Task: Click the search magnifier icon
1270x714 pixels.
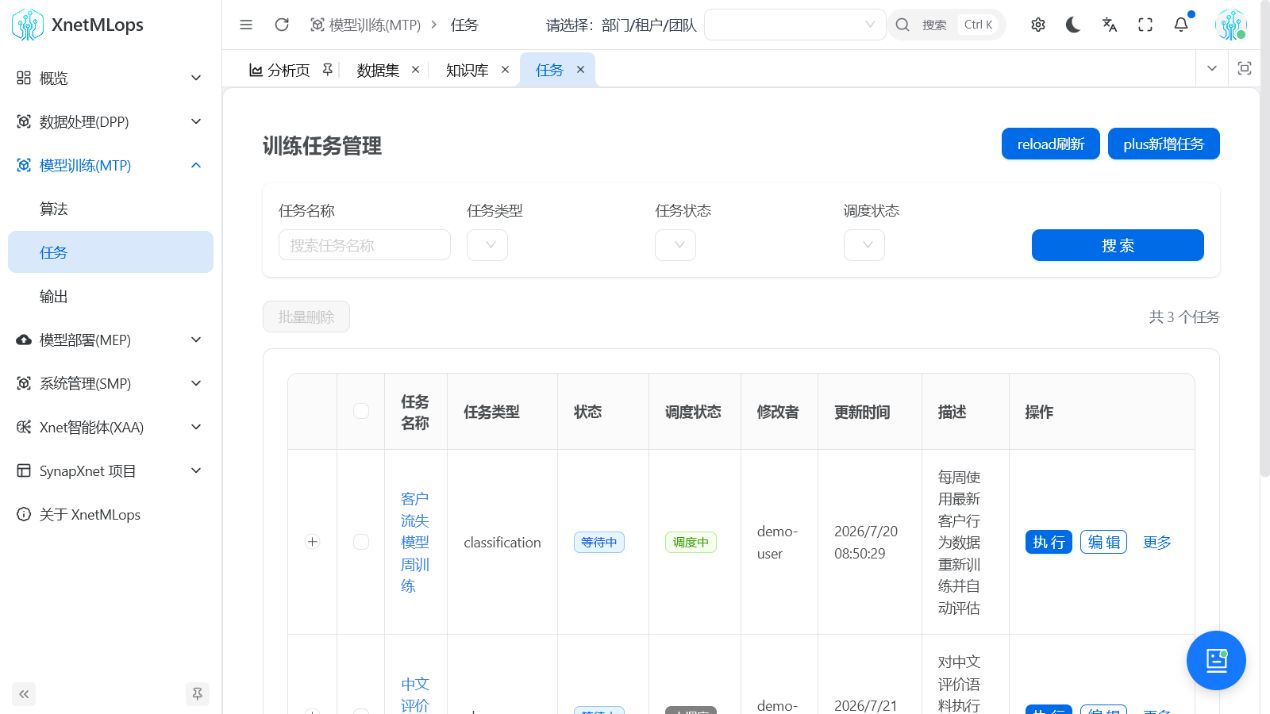Action: (902, 25)
